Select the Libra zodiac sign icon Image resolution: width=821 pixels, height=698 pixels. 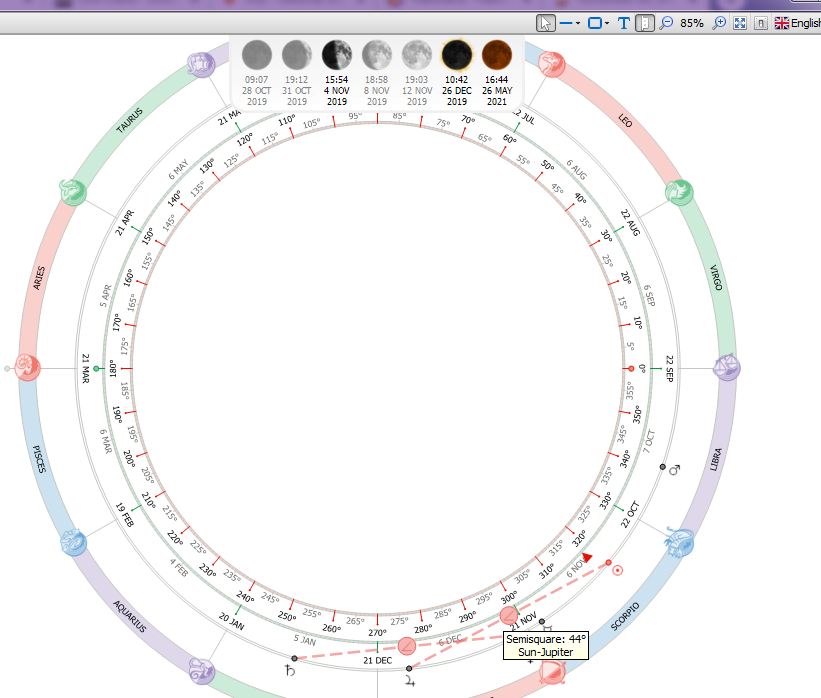[x=727, y=367]
